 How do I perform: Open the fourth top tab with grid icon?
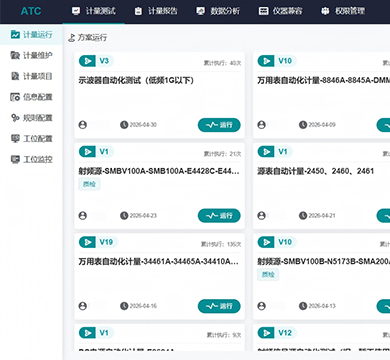click(x=280, y=11)
